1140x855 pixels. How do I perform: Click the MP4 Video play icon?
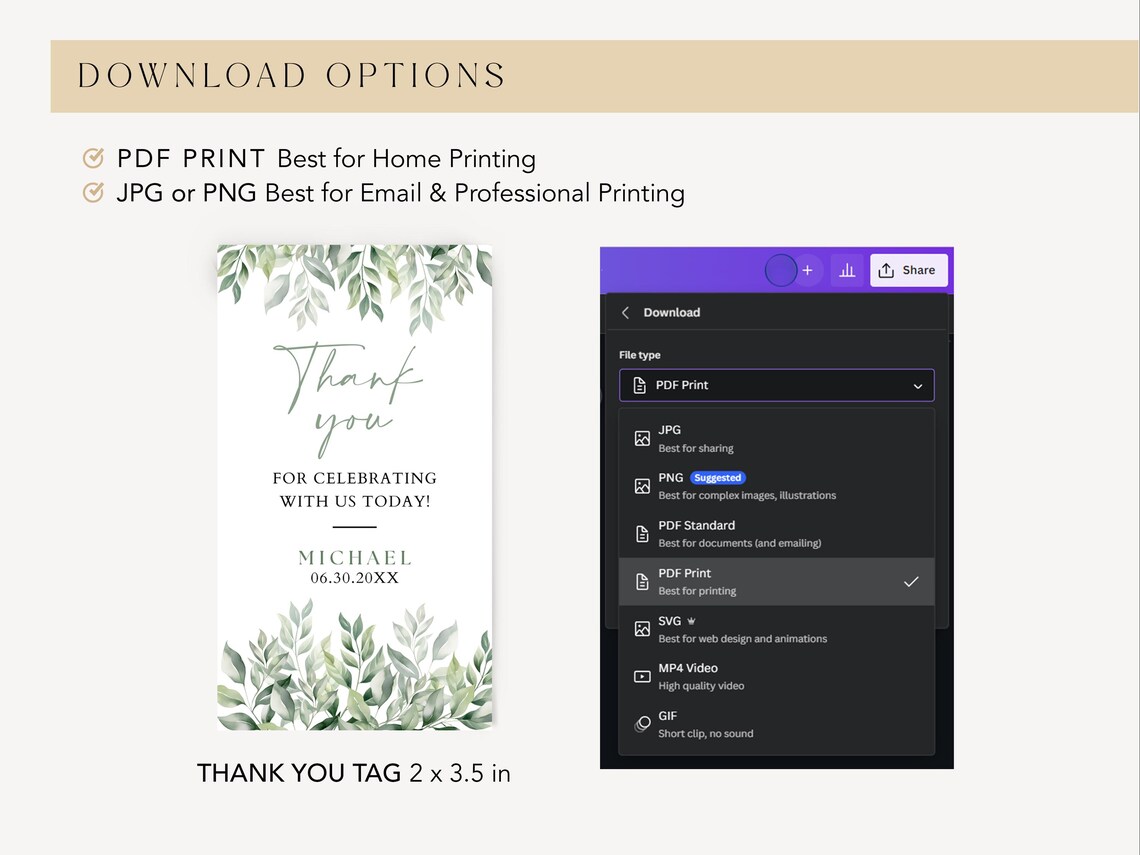tap(642, 677)
